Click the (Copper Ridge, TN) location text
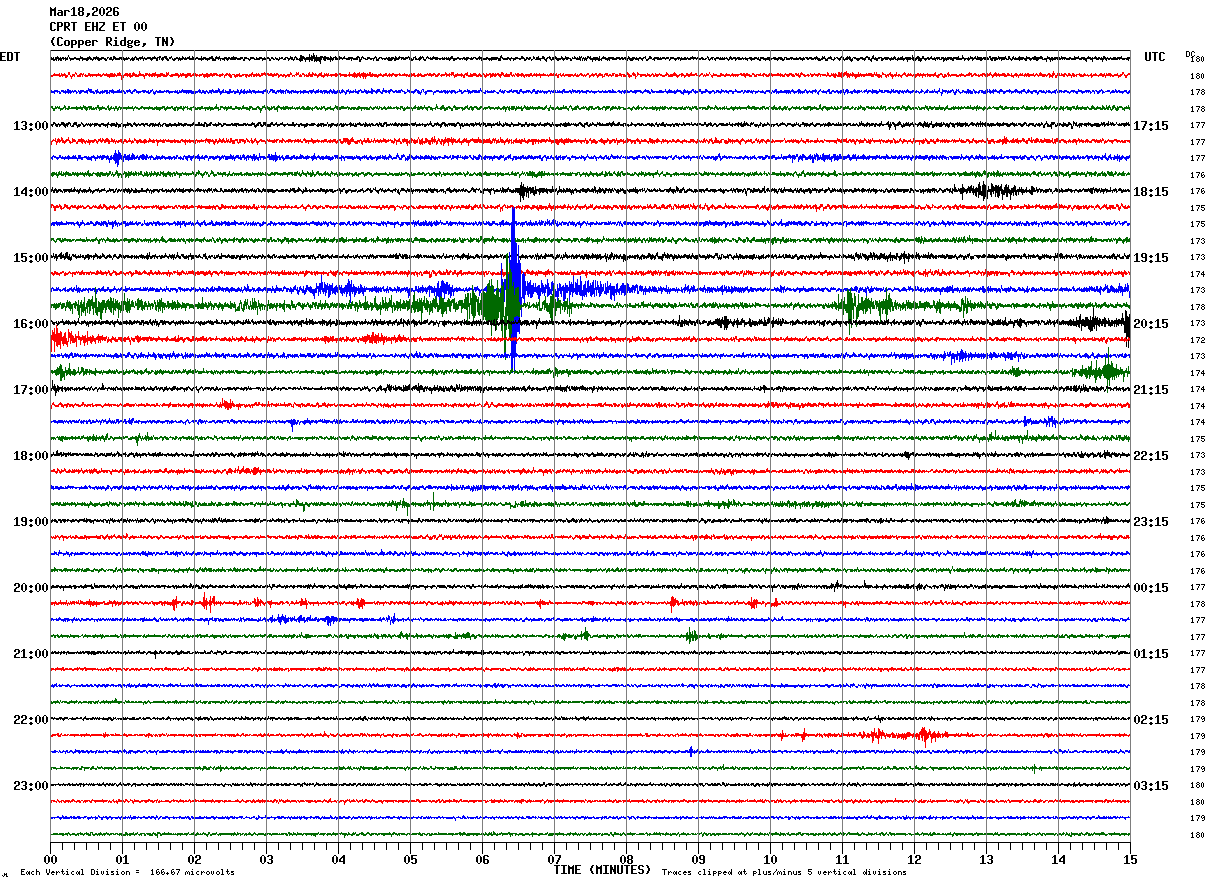Viewport: 1210px width, 886px height. (112, 42)
